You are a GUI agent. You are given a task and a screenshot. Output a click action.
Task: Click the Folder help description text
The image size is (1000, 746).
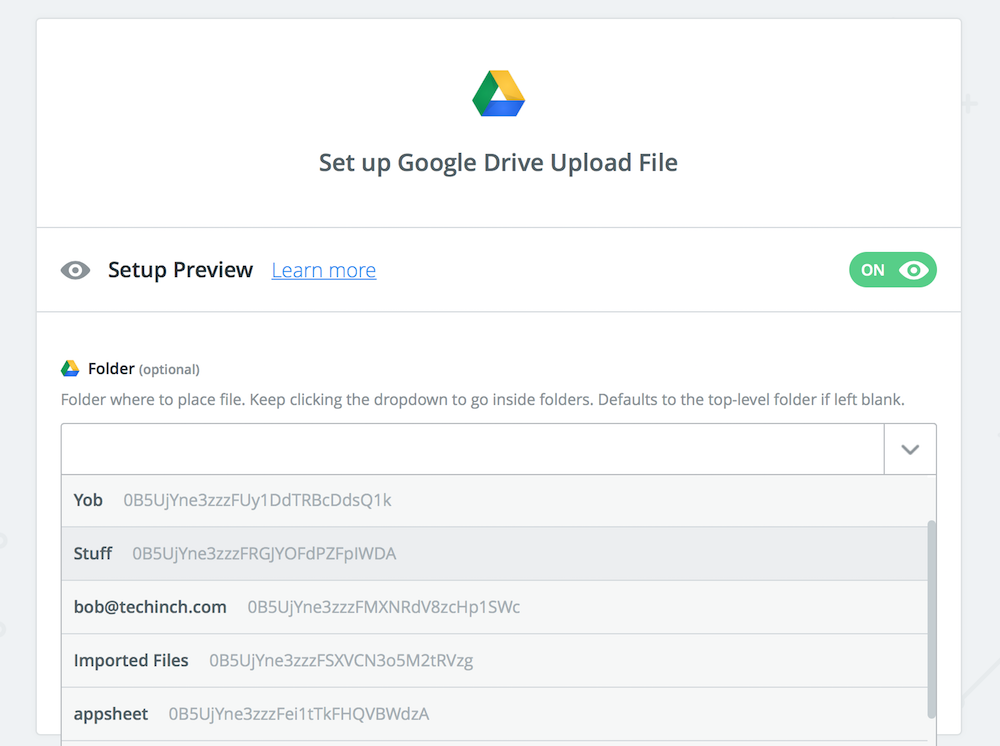[x=483, y=400]
